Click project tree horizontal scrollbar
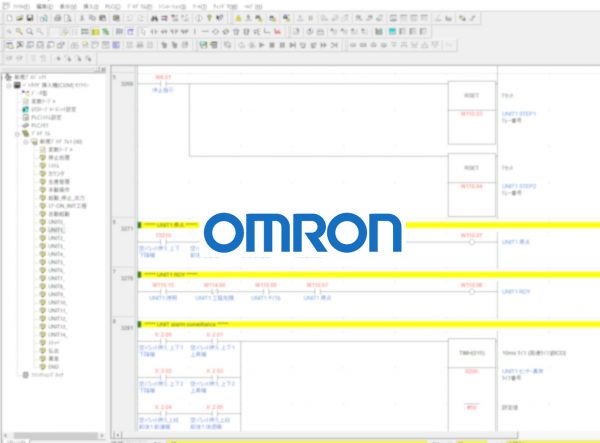 [54, 436]
